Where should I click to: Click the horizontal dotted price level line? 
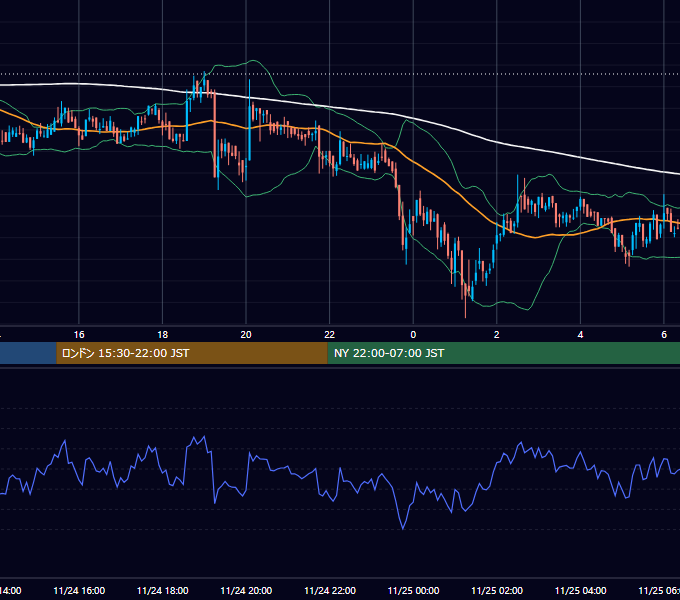[340, 74]
